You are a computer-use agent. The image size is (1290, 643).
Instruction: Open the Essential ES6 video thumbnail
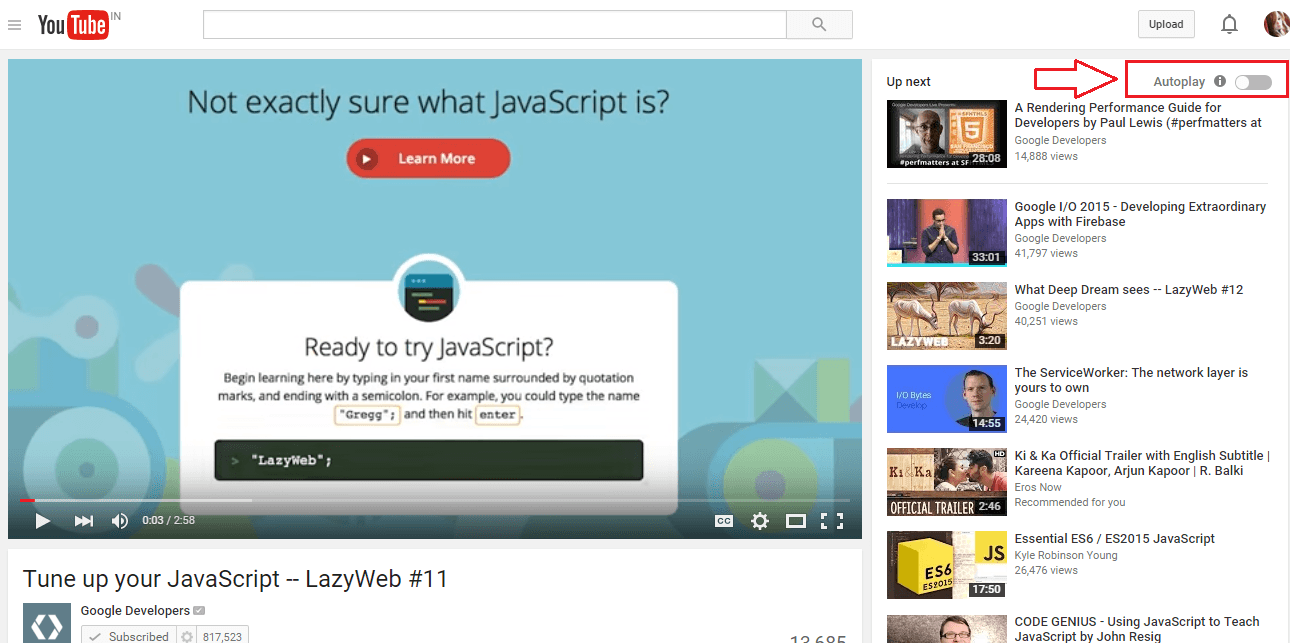coord(947,565)
